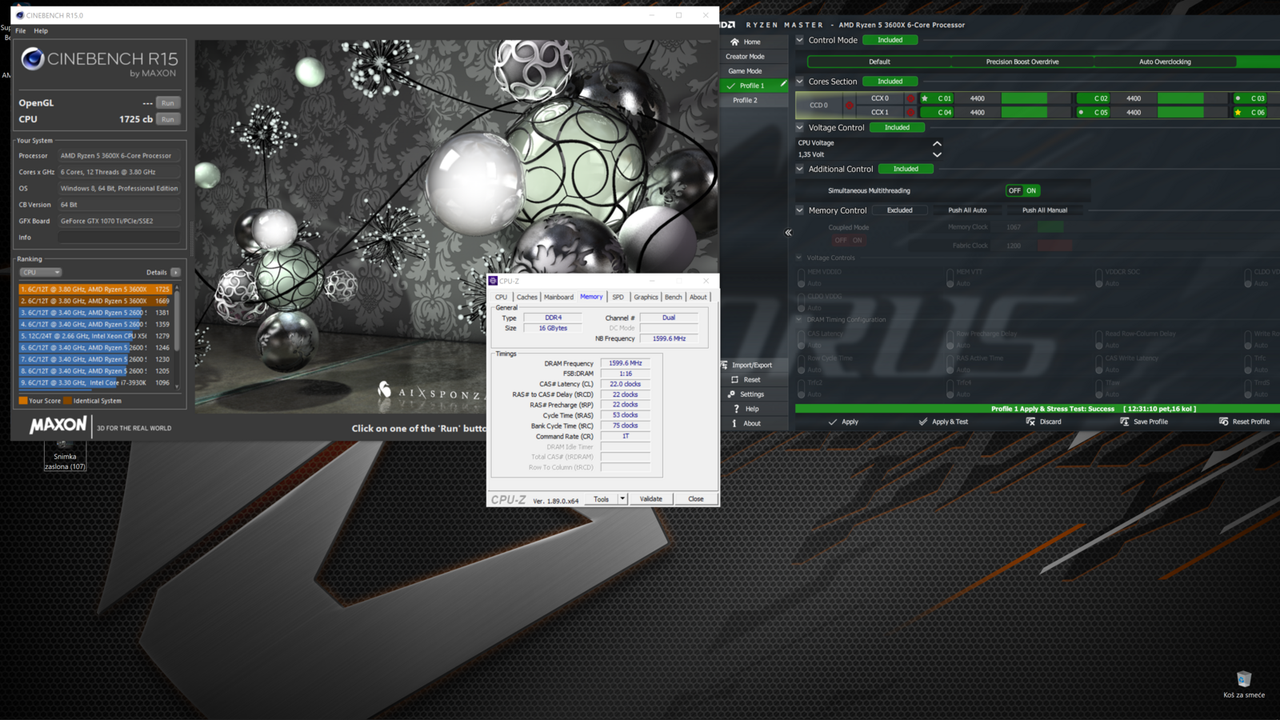Toggle Simultaneous Multithreading OFF
Viewport: 1280px width, 720px height.
1014,190
